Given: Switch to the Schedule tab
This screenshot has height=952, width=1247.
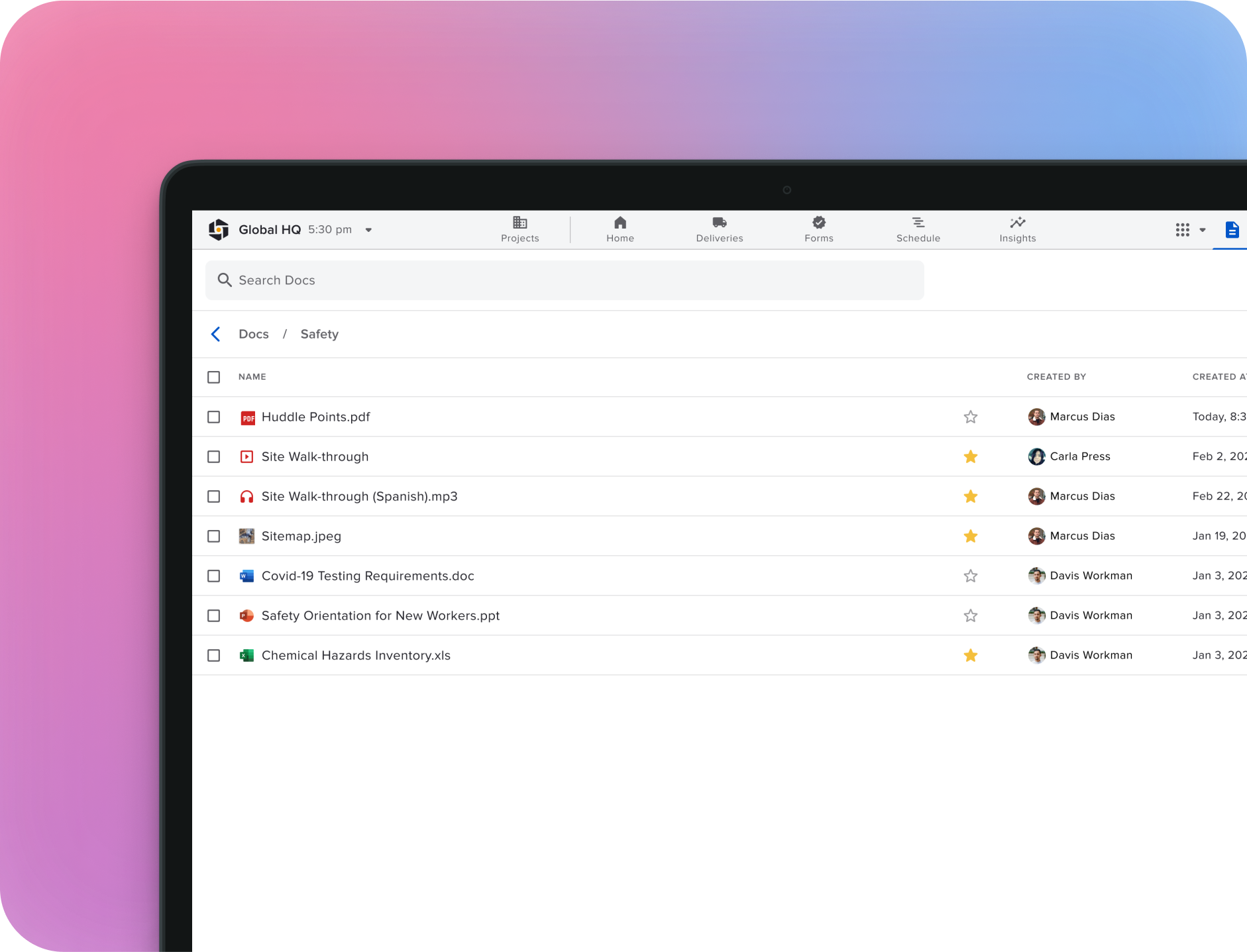Looking at the screenshot, I should [918, 229].
